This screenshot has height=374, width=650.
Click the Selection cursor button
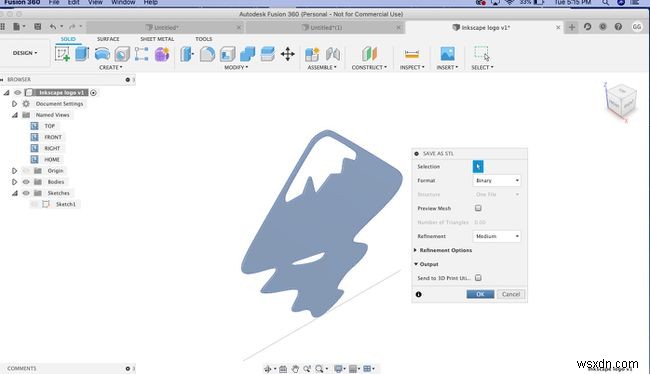[478, 166]
